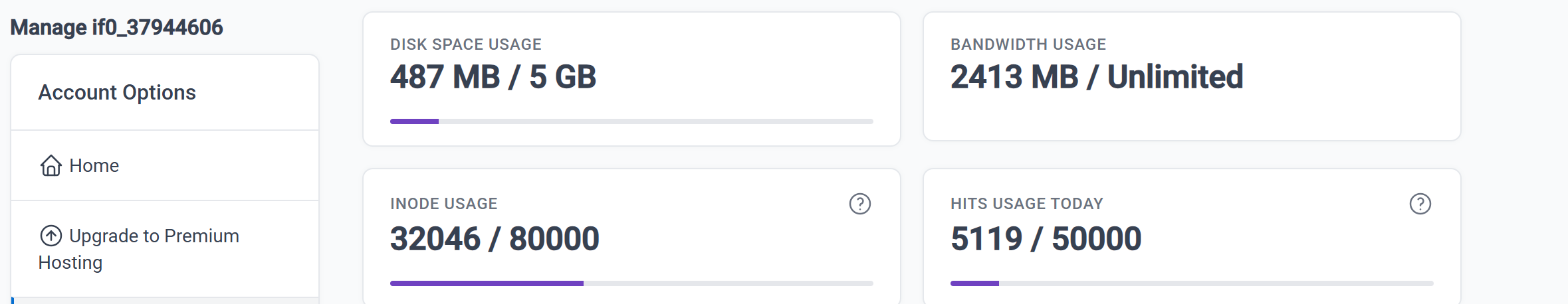
Task: Open the Inode Usage help question mark
Action: pos(859,204)
